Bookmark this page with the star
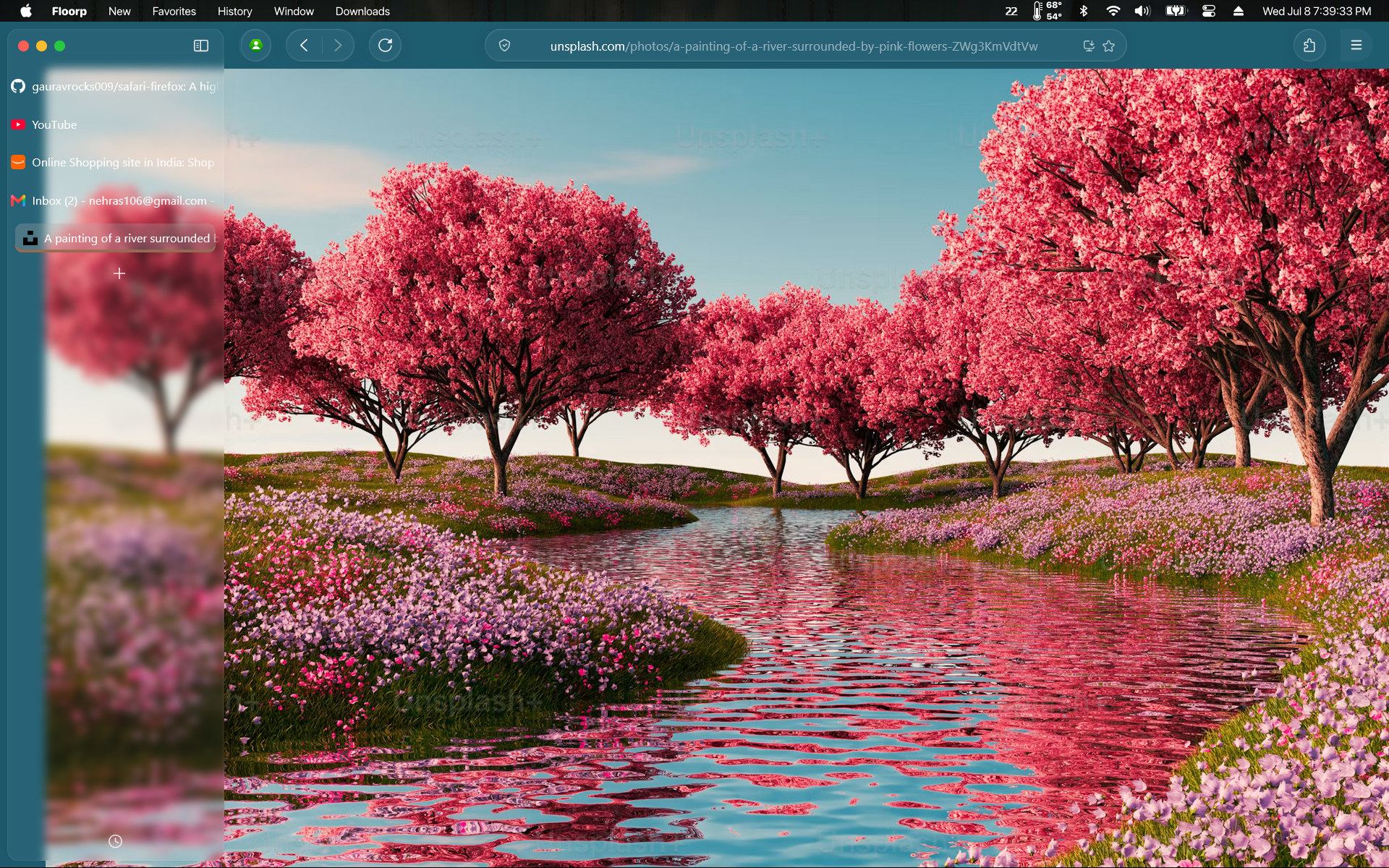 [1109, 46]
